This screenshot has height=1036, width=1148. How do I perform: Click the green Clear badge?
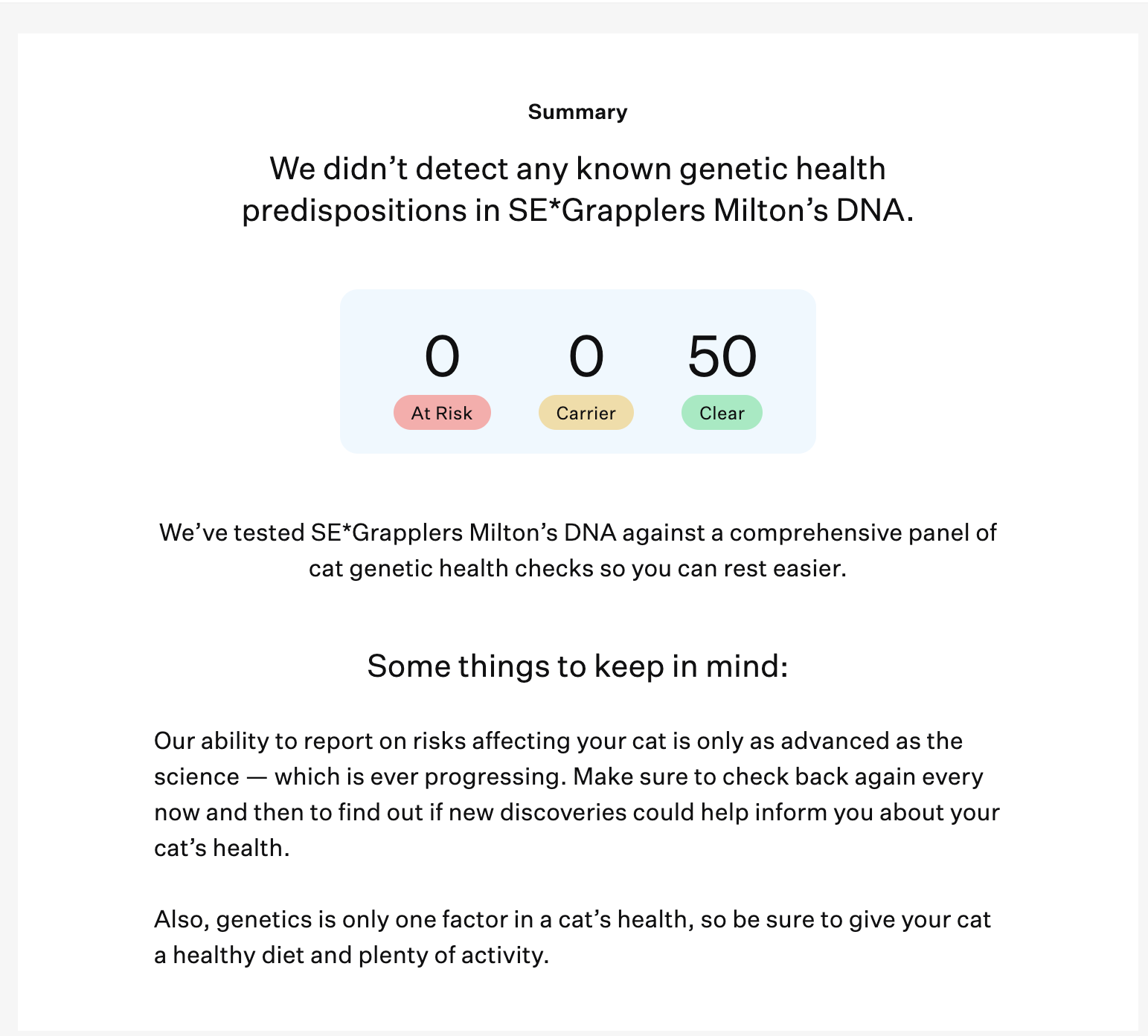coord(722,413)
